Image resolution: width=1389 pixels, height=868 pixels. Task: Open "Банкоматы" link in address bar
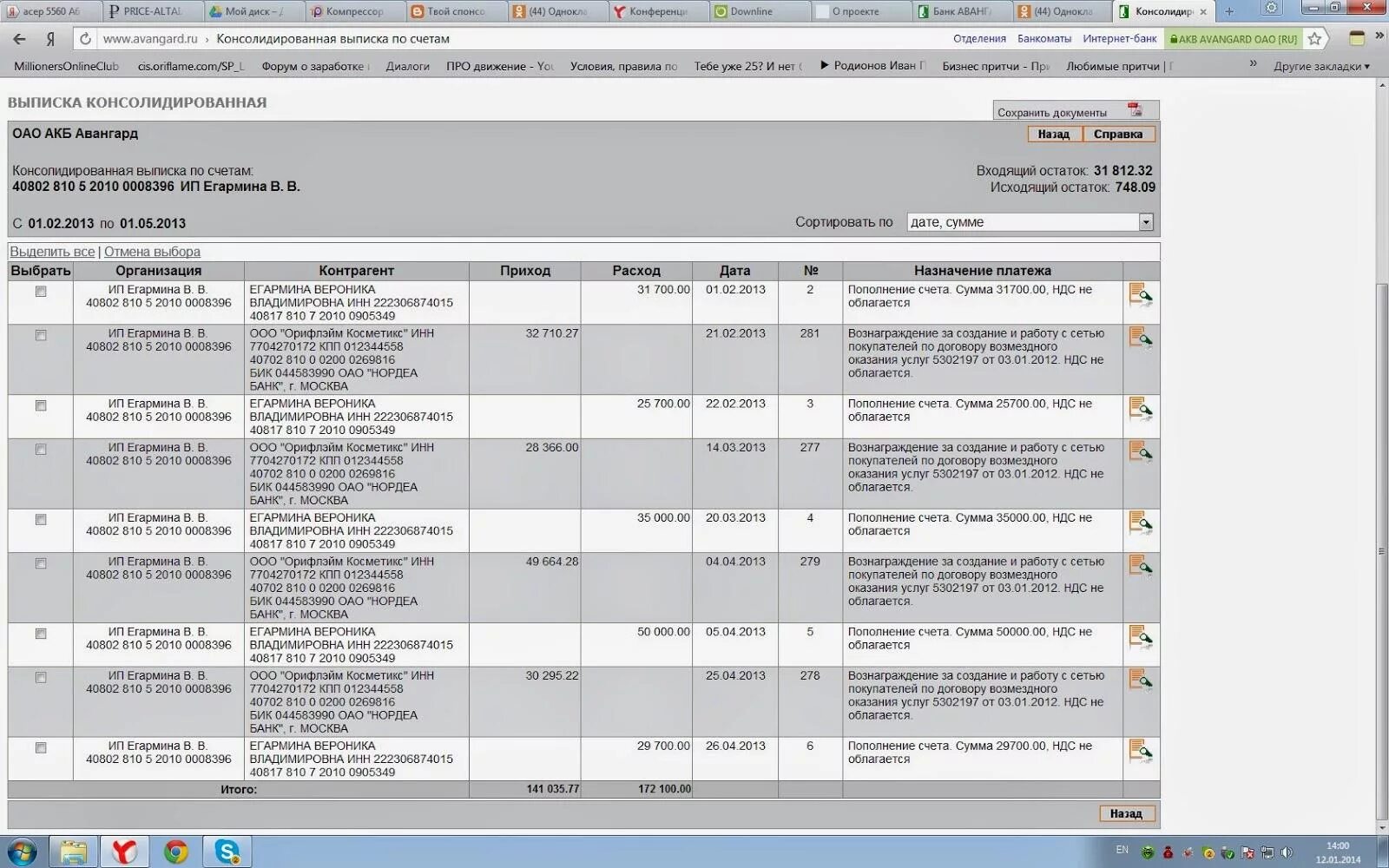coord(1044,39)
